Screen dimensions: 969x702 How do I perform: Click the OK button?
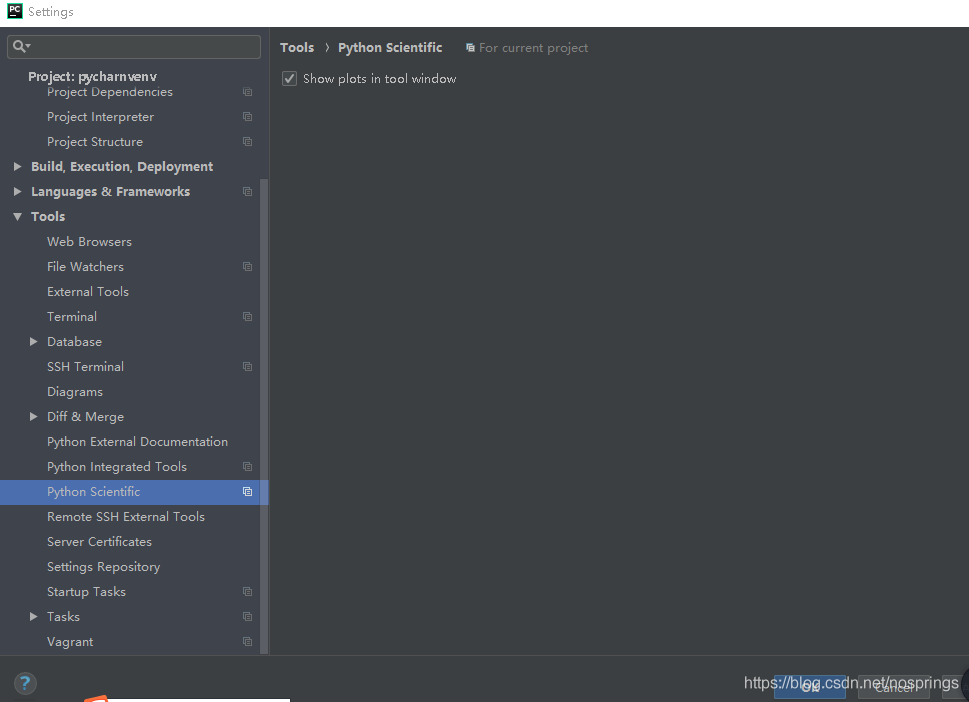pos(810,687)
